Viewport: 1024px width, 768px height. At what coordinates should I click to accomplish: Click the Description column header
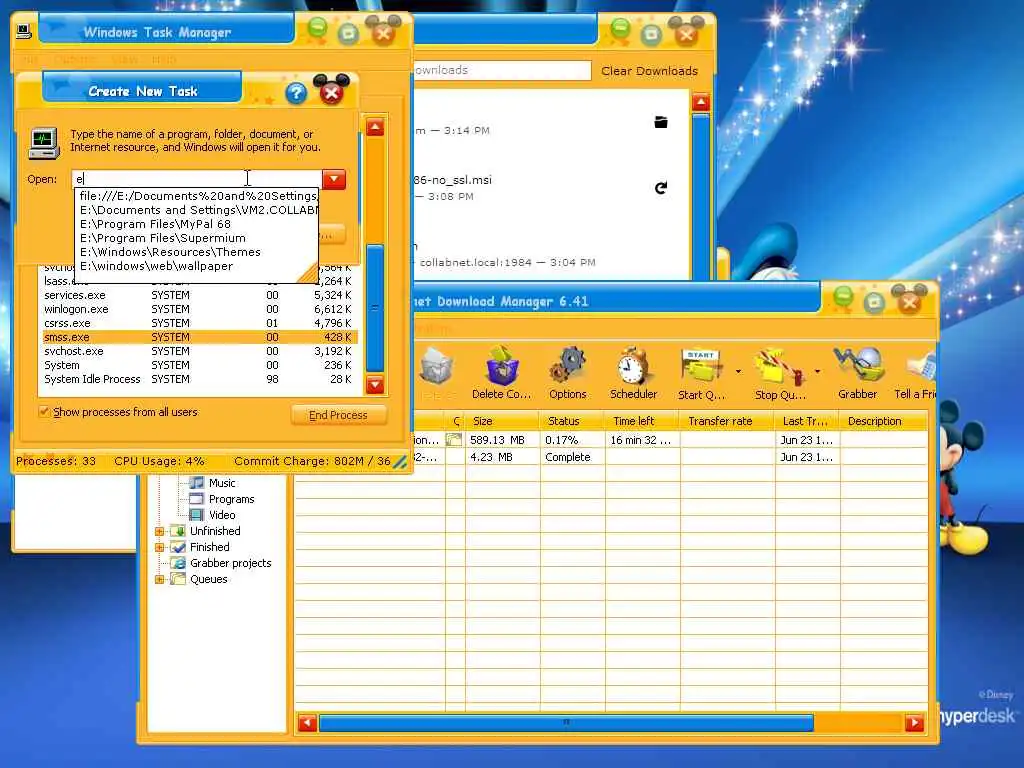[x=883, y=421]
